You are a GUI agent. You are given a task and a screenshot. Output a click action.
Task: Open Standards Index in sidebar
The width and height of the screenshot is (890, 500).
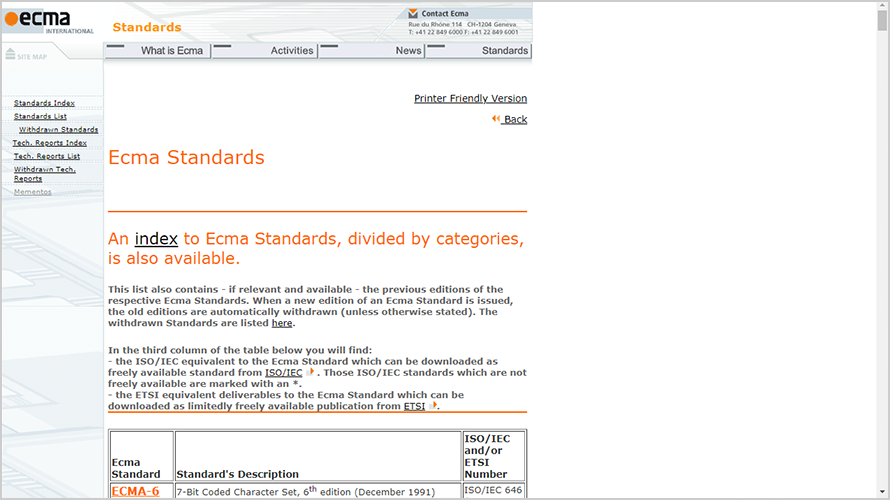point(44,103)
